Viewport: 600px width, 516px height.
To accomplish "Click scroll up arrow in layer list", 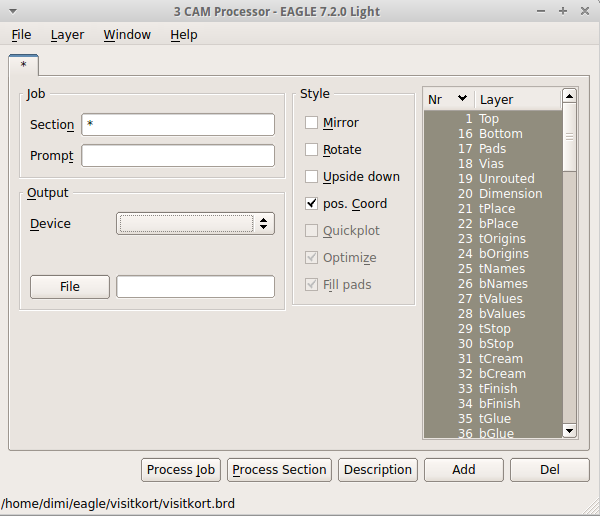I will 569,96.
